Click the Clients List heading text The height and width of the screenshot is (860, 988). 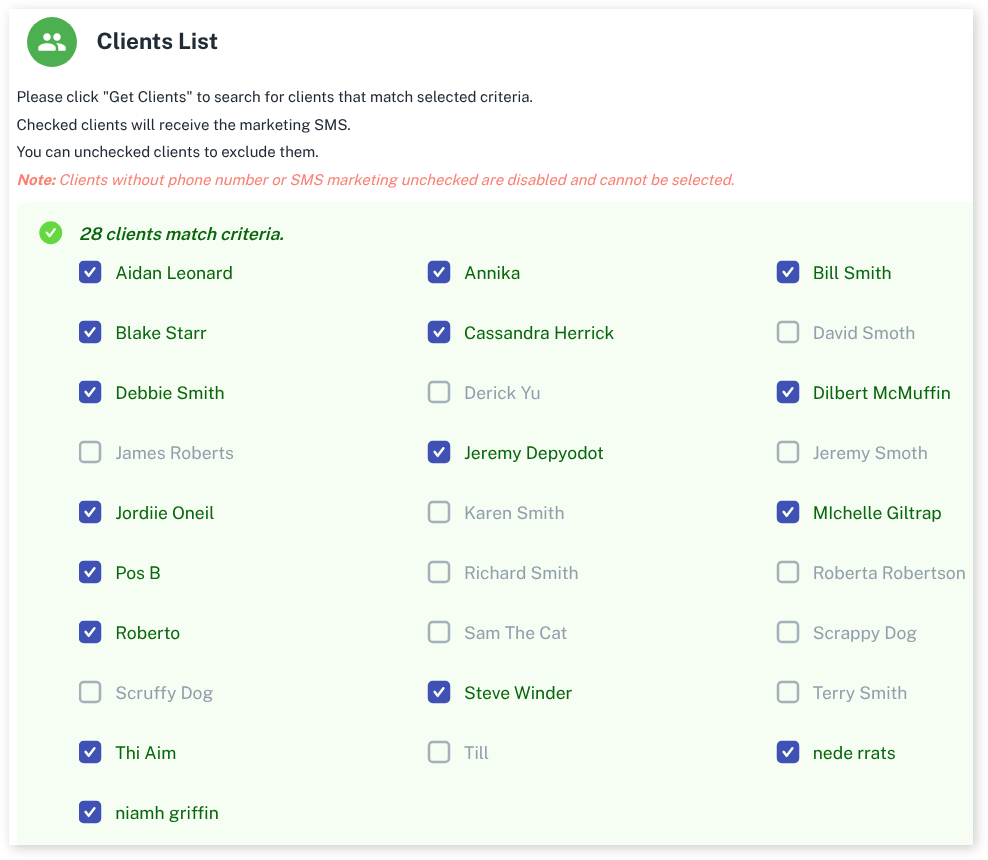(157, 42)
